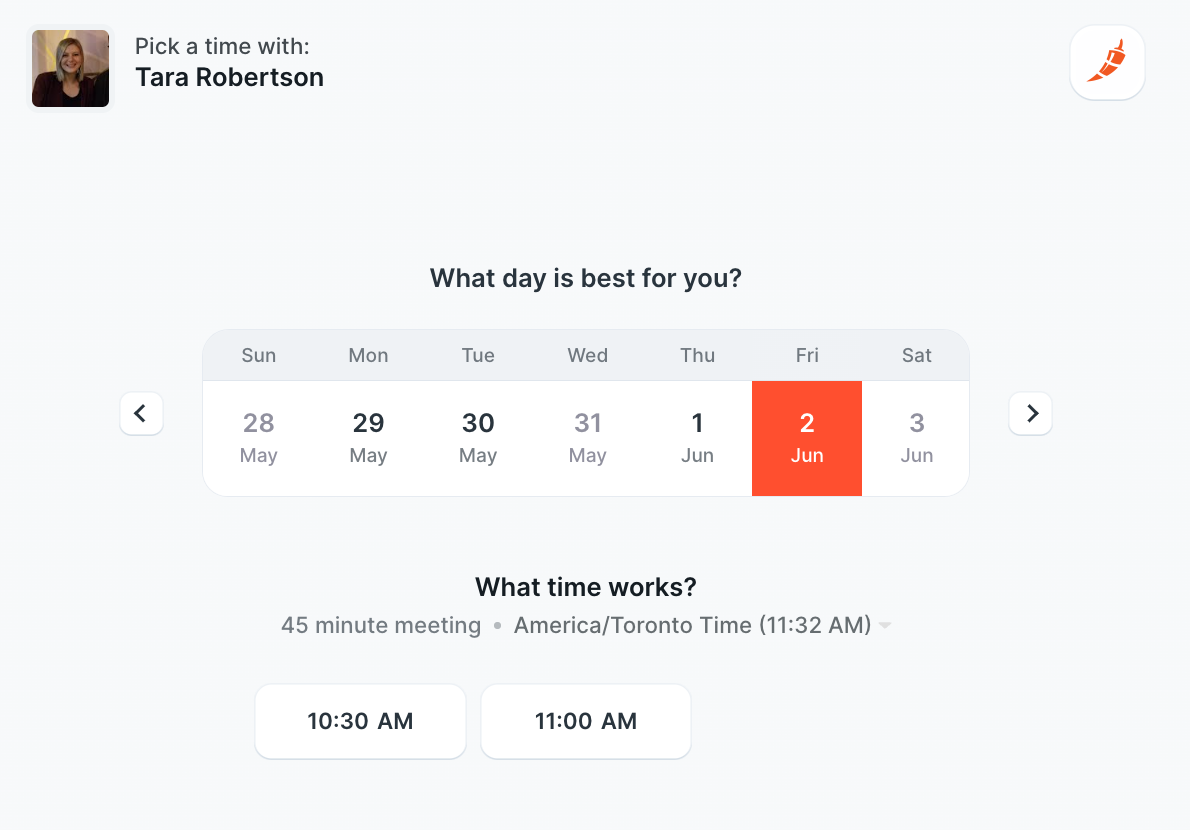Click the Tara Robertson name text
Image resolution: width=1190 pixels, height=830 pixels.
click(x=229, y=78)
